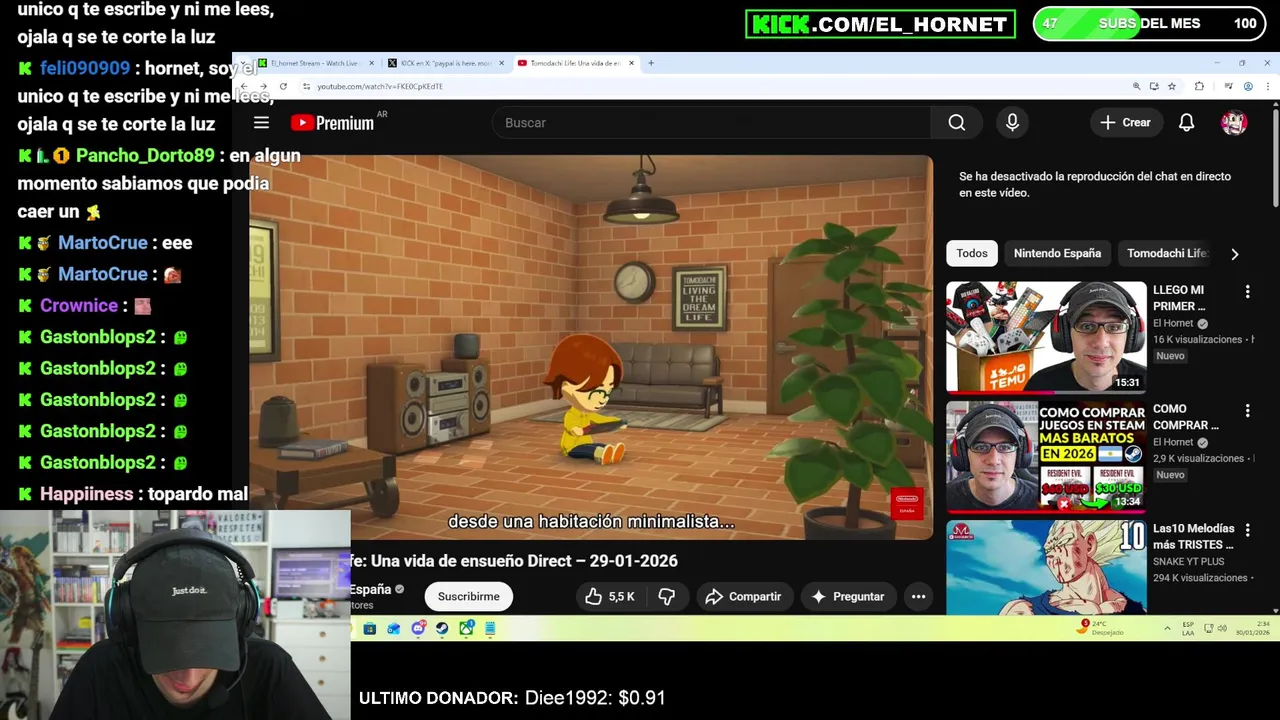Go to the YouTube Premium home logo
This screenshot has width=1280, height=720.
tap(332, 122)
